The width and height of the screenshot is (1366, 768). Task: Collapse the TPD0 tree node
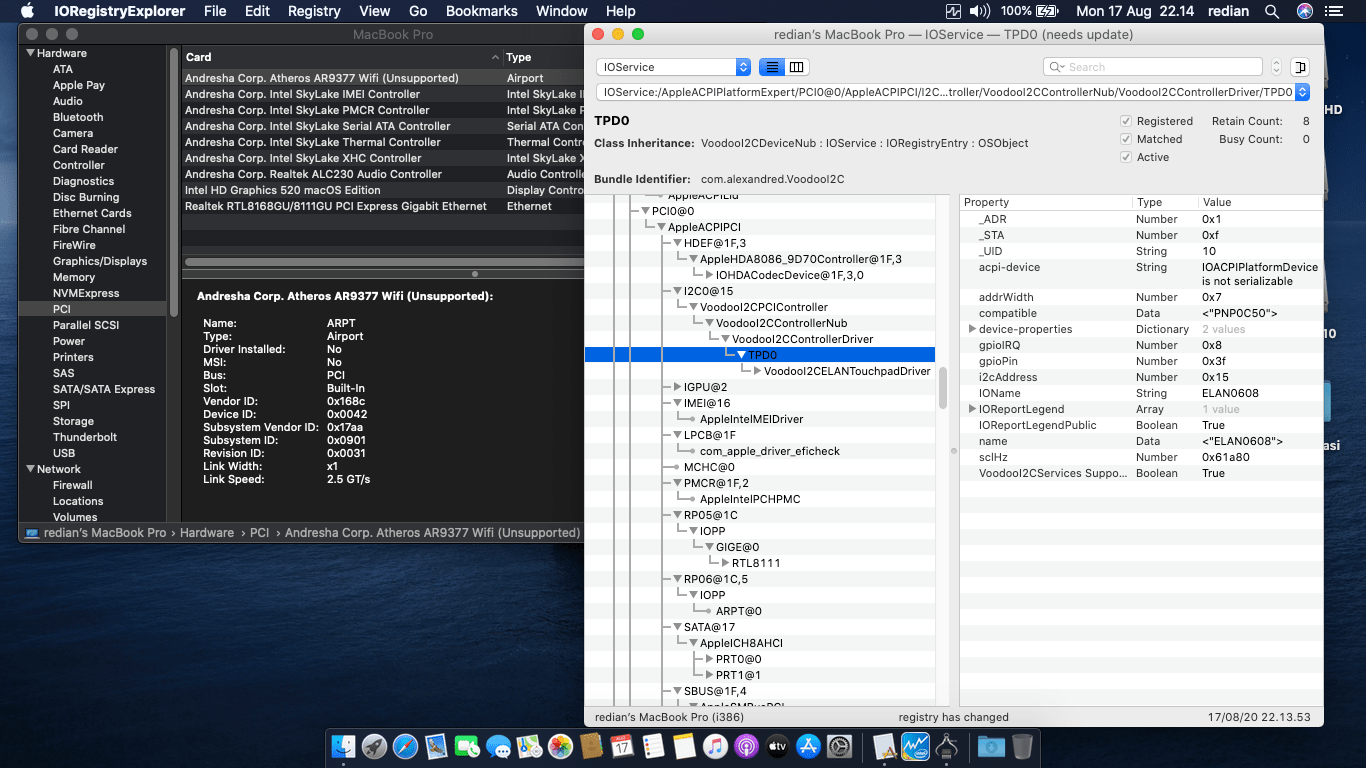click(x=741, y=355)
